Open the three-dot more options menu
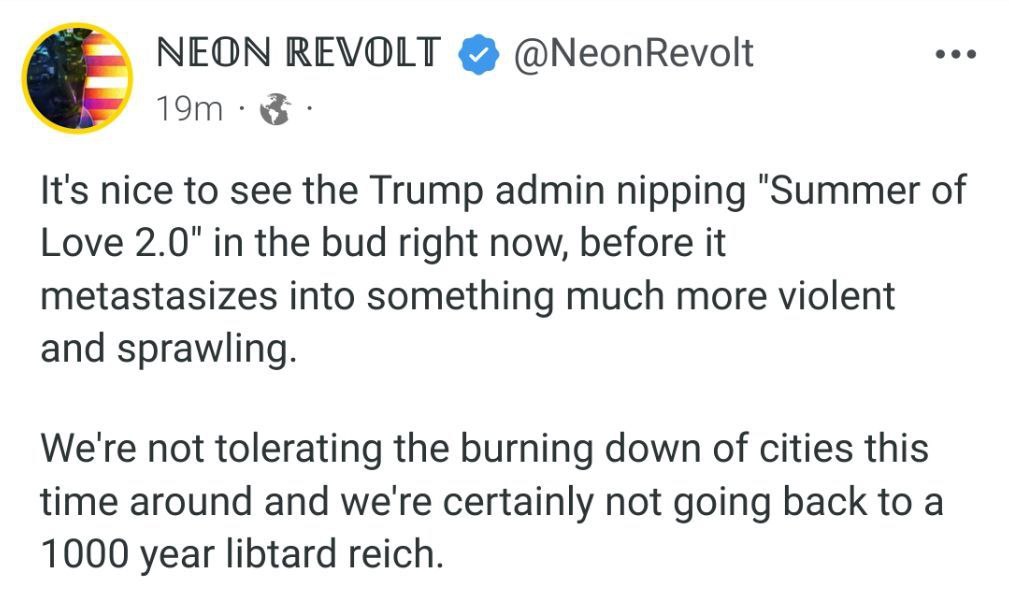The image size is (1009, 592). pos(956,55)
